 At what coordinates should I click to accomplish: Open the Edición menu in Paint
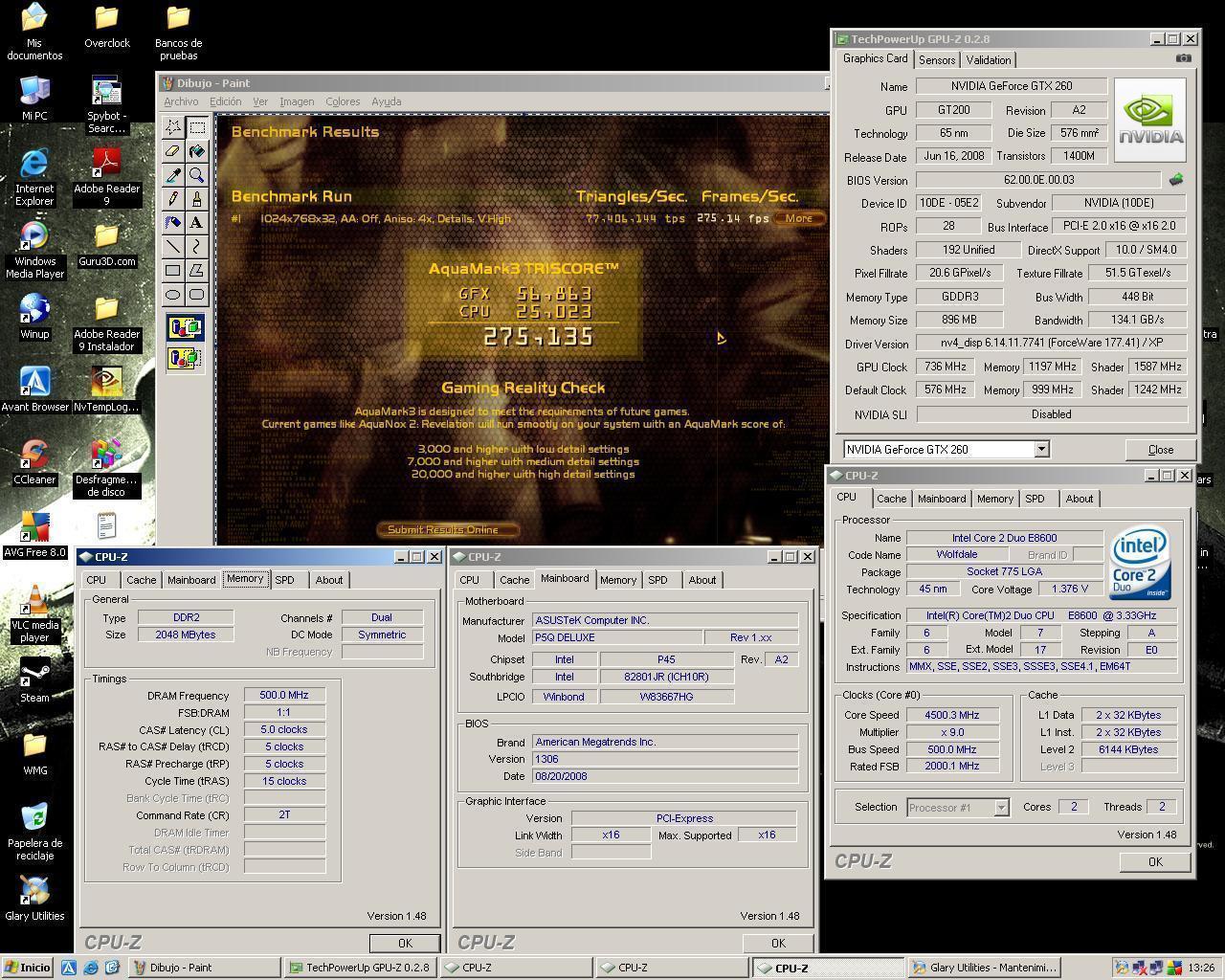[225, 101]
